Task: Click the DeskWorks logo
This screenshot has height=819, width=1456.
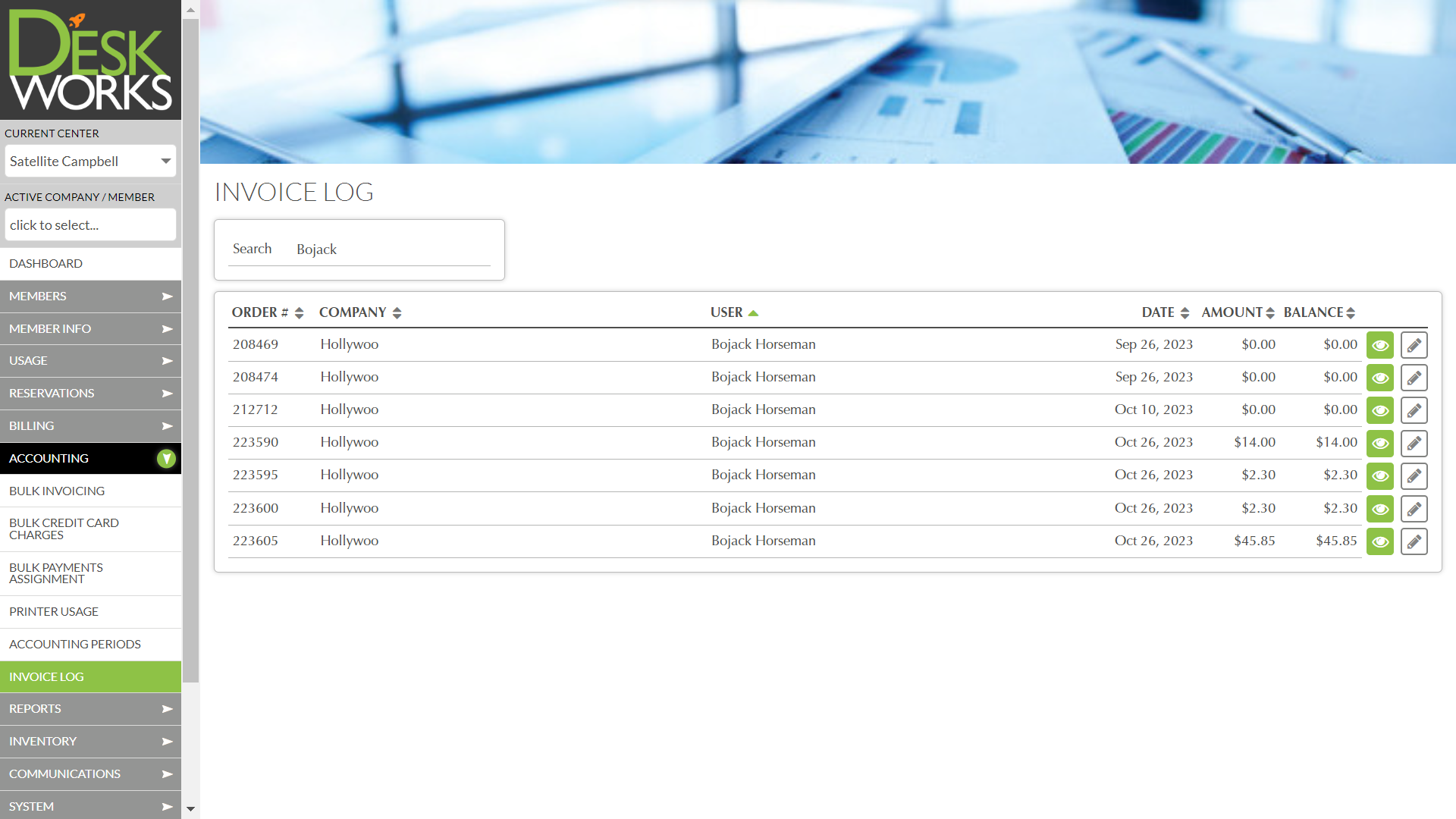Action: pyautogui.click(x=90, y=60)
